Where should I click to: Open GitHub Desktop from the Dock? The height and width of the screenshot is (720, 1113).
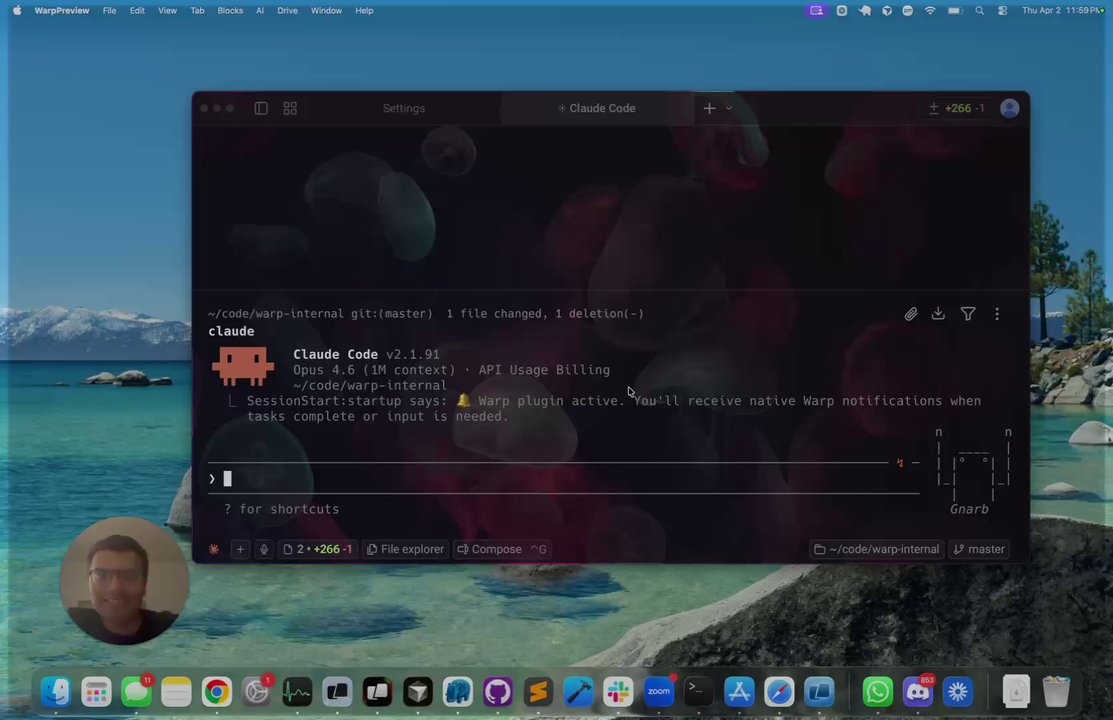coord(498,691)
